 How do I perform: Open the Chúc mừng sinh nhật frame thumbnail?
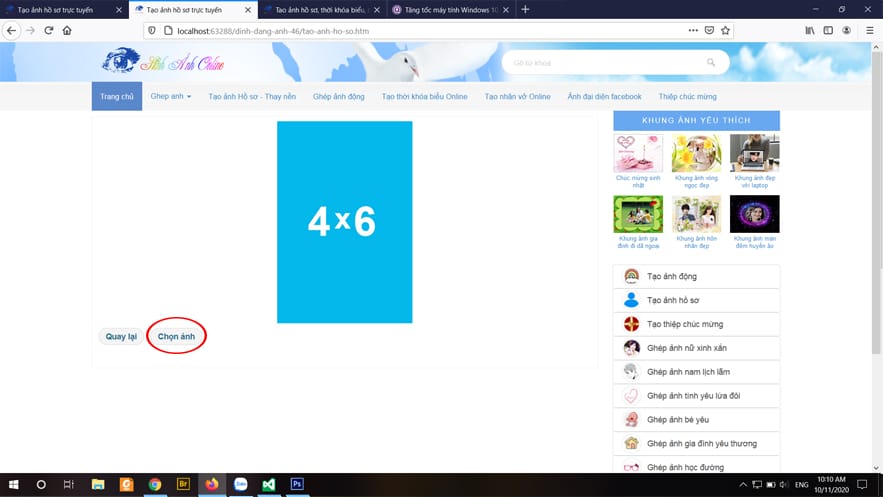637,154
